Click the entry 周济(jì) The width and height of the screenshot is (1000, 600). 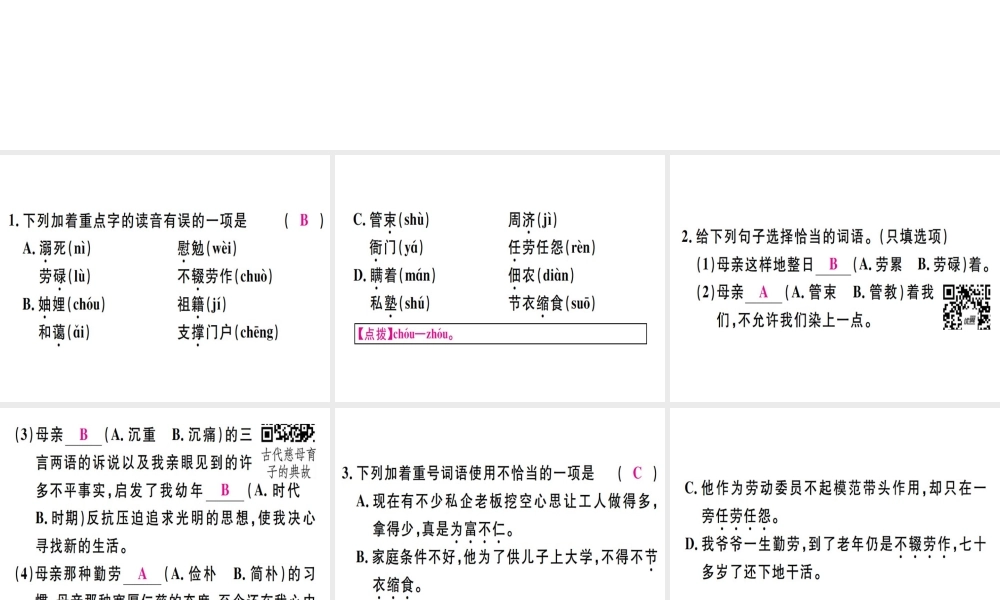pyautogui.click(x=533, y=220)
